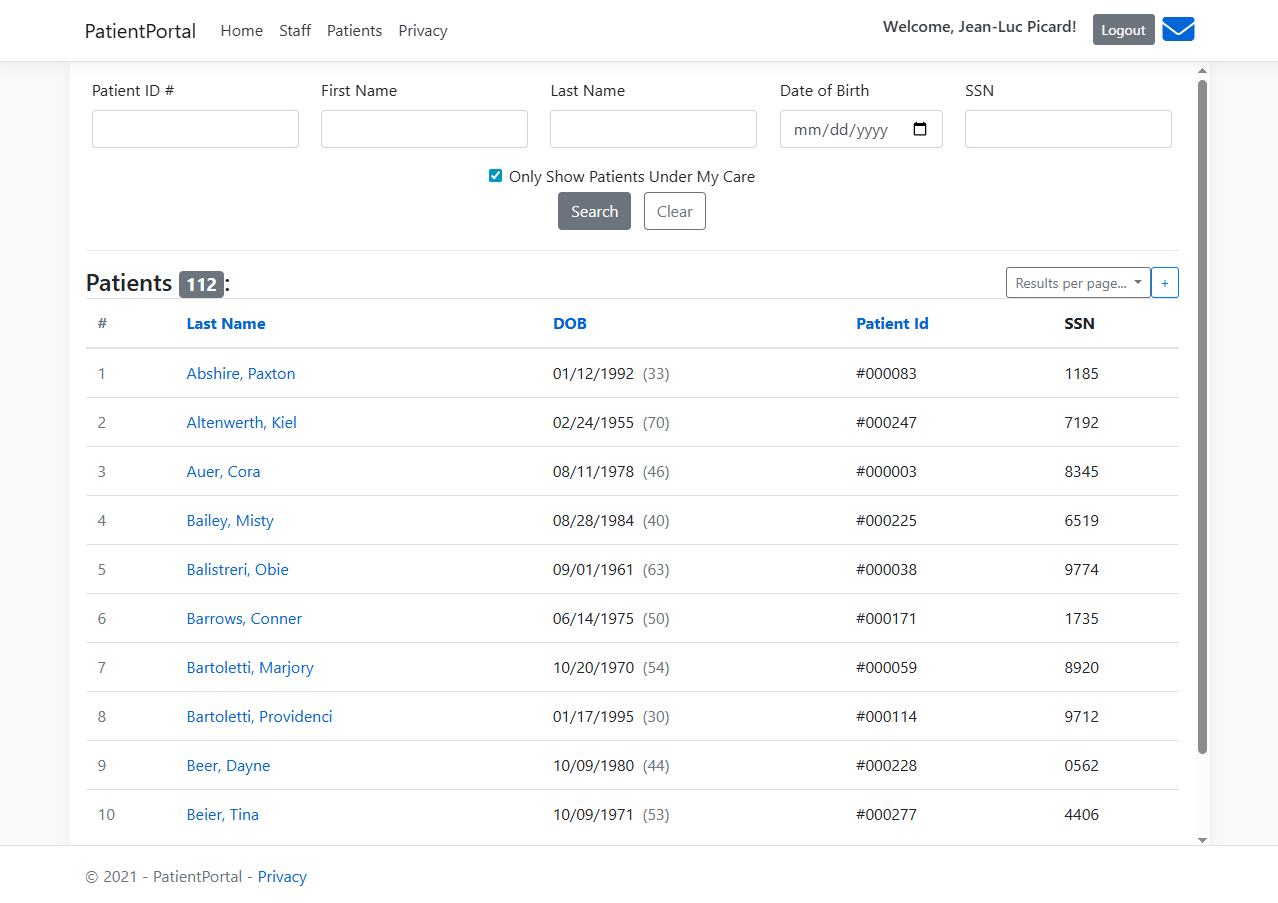The height and width of the screenshot is (903, 1278).
Task: Open the messages envelope icon
Action: 1177,29
